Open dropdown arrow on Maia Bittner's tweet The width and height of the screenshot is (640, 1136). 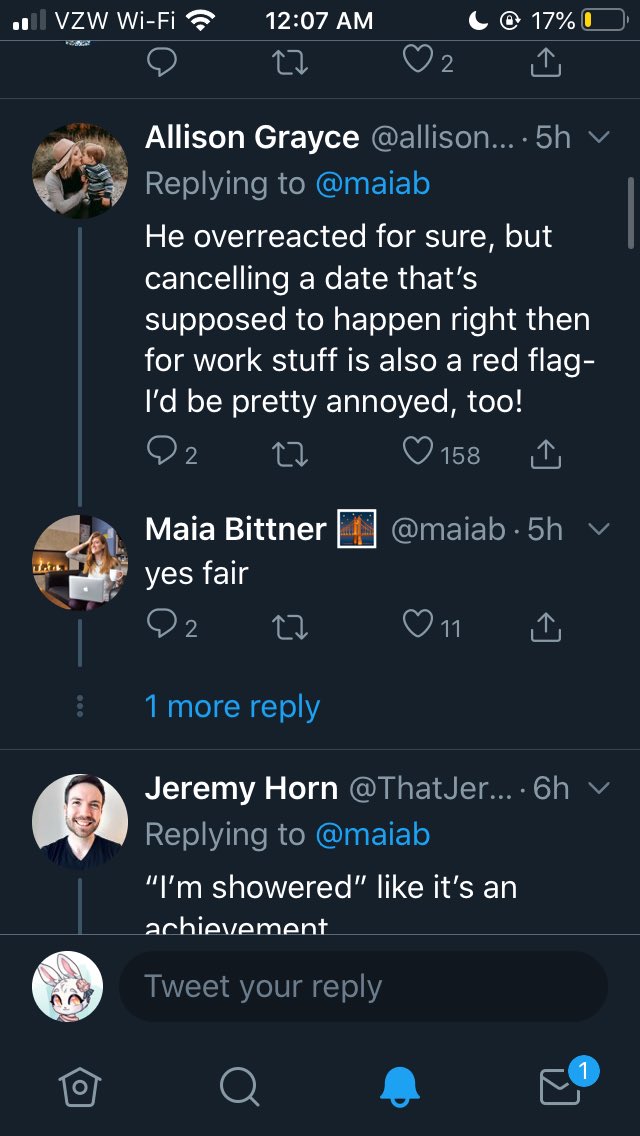coord(600,530)
